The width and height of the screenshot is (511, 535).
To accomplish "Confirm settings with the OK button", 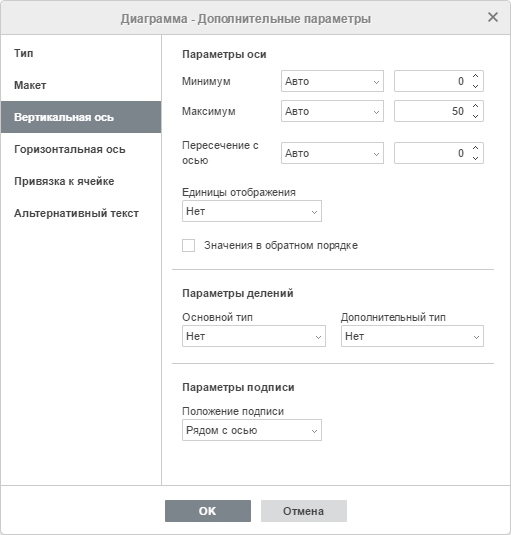I will (x=208, y=511).
